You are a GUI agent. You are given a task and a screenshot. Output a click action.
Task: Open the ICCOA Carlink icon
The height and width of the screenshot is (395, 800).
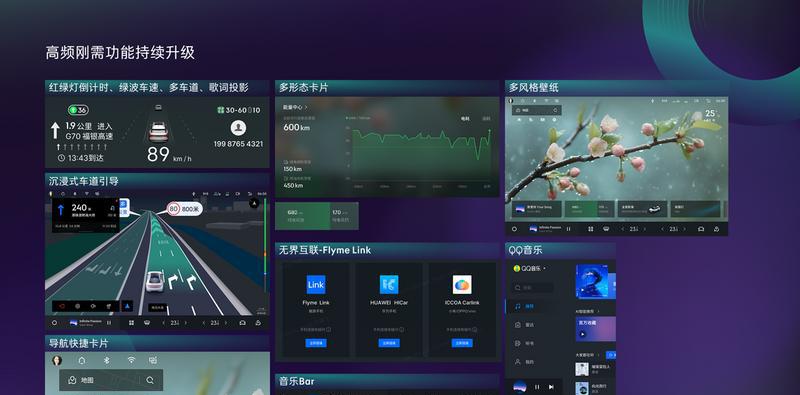[x=462, y=284]
